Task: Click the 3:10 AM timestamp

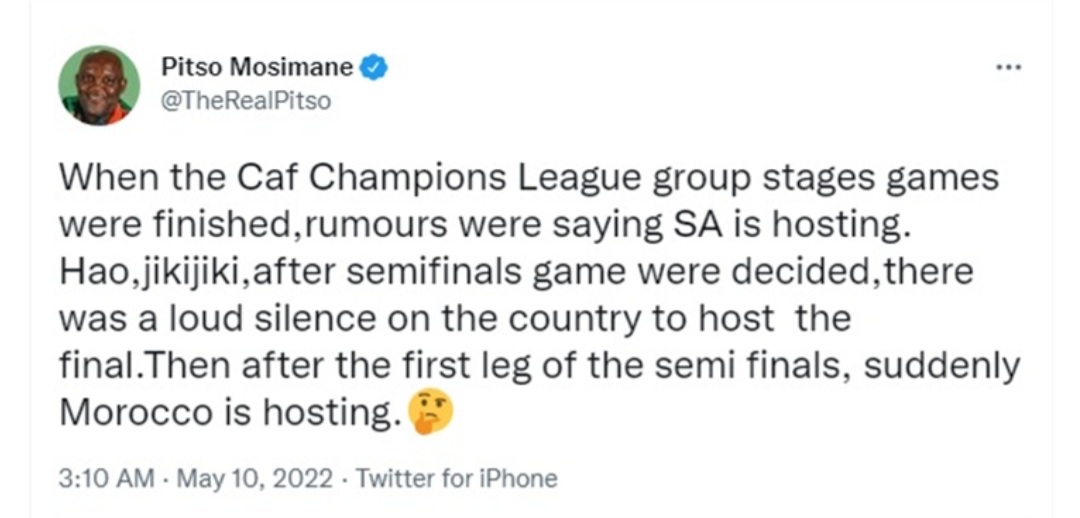Action: point(107,479)
